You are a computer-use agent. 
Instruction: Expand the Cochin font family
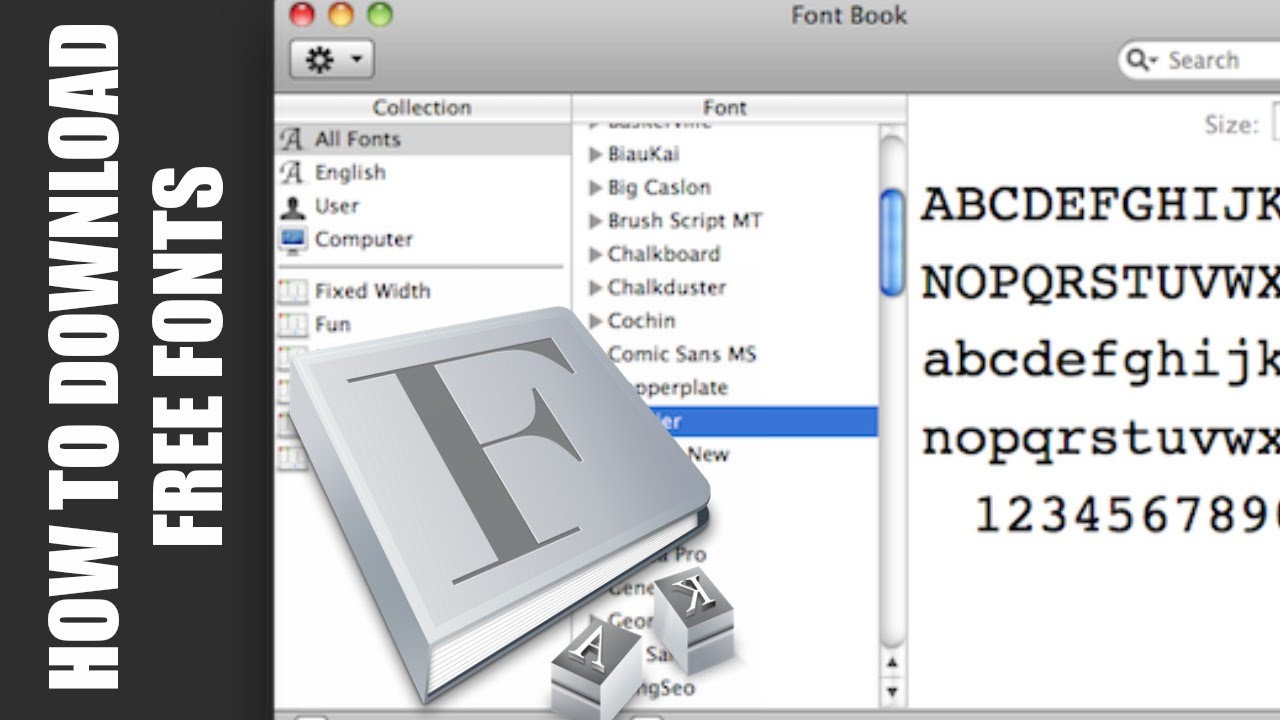595,321
